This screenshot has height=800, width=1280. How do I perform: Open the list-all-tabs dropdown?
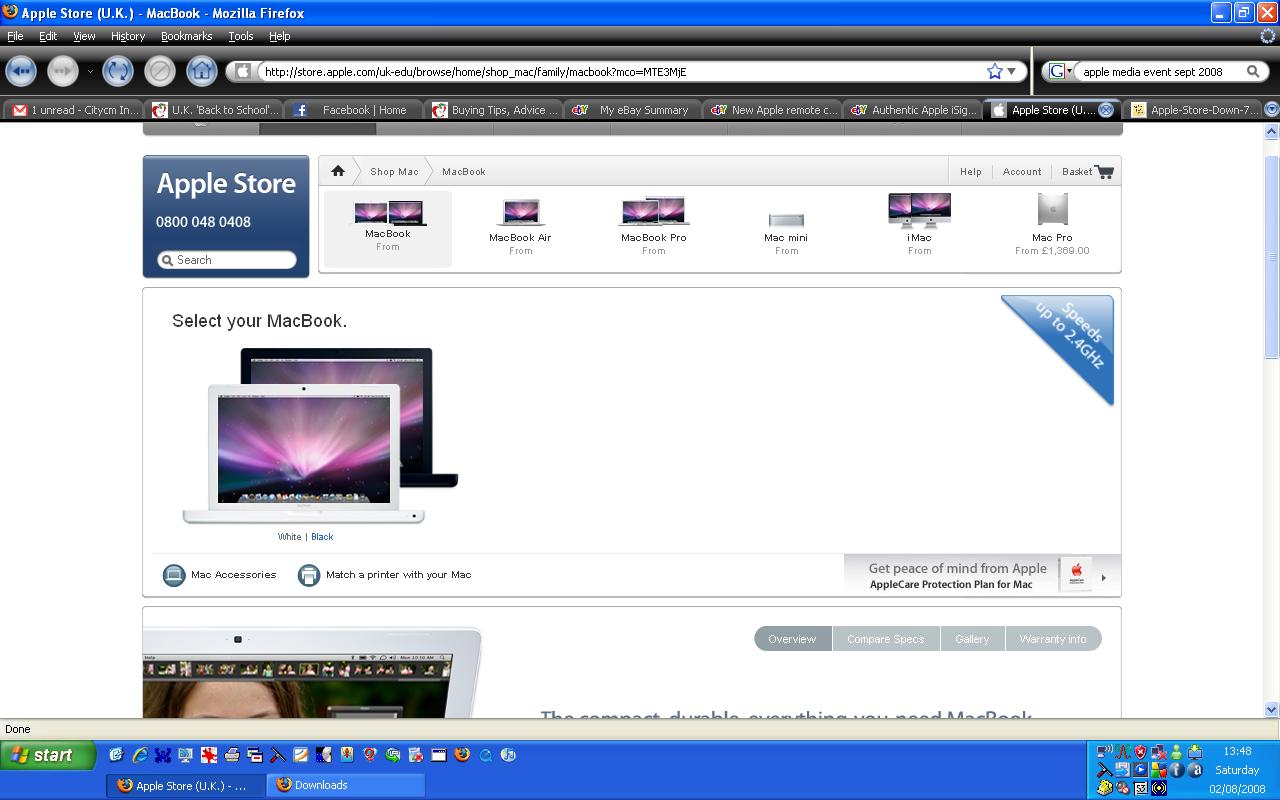tap(1271, 110)
